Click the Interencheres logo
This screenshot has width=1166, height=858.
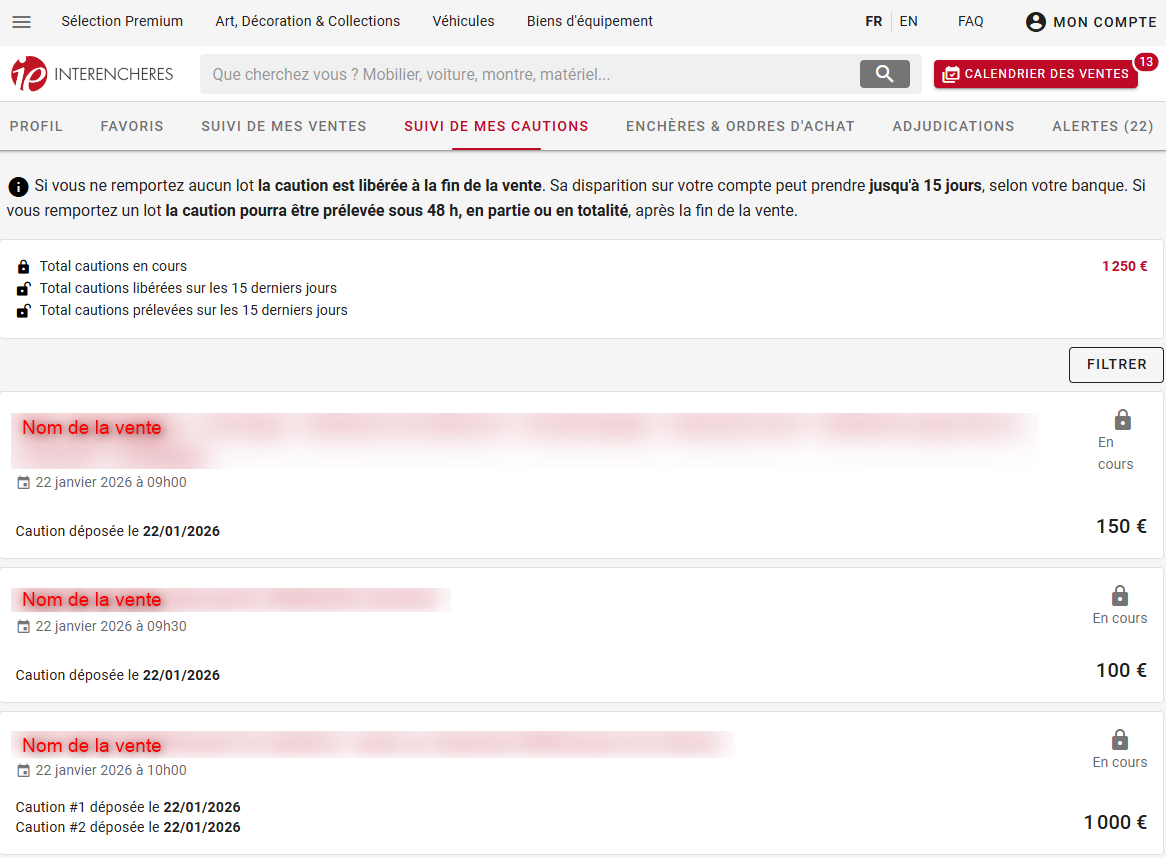(92, 74)
